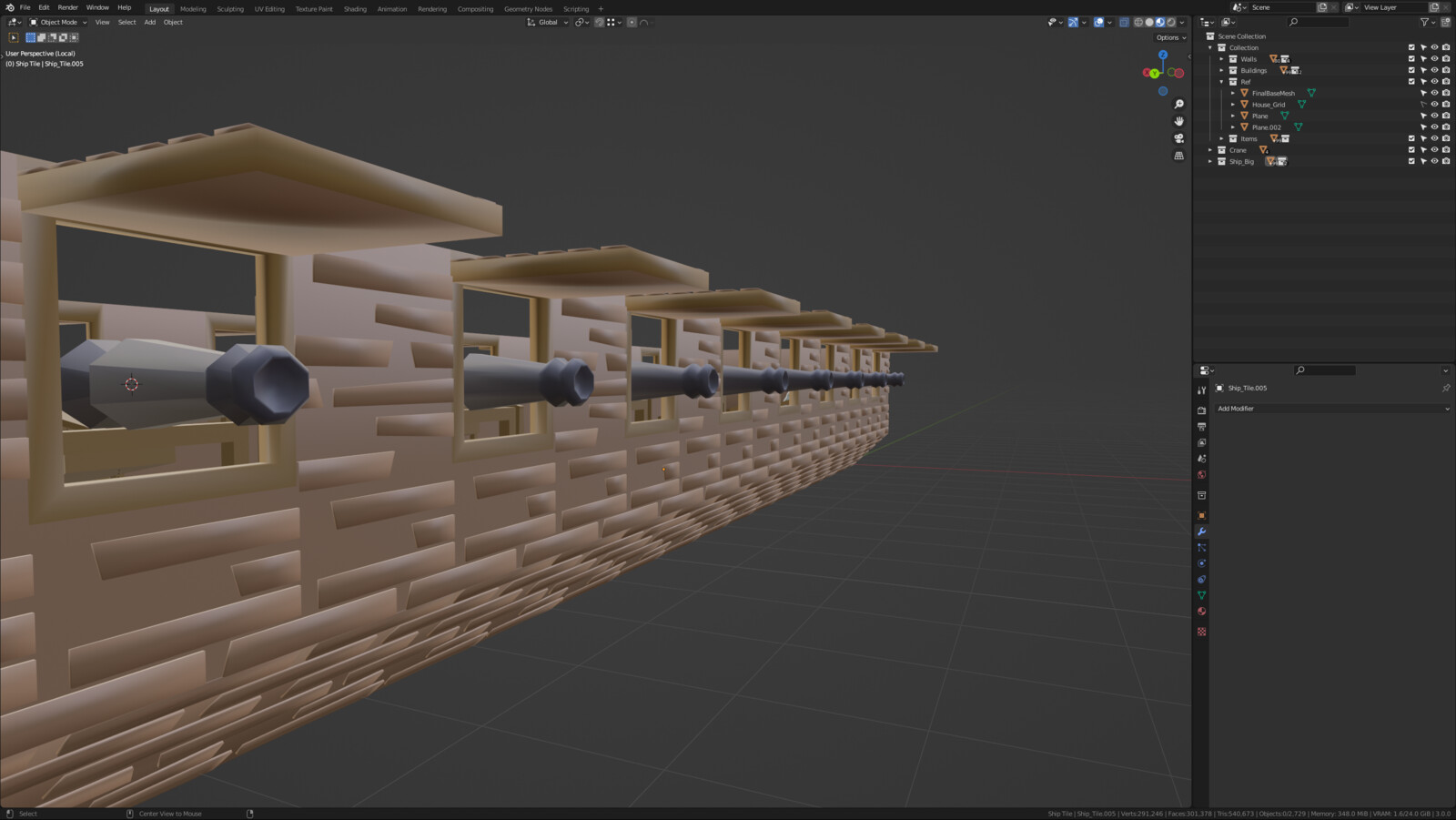Click the pan view hand icon
Viewport: 1456px width, 820px height.
tap(1178, 121)
